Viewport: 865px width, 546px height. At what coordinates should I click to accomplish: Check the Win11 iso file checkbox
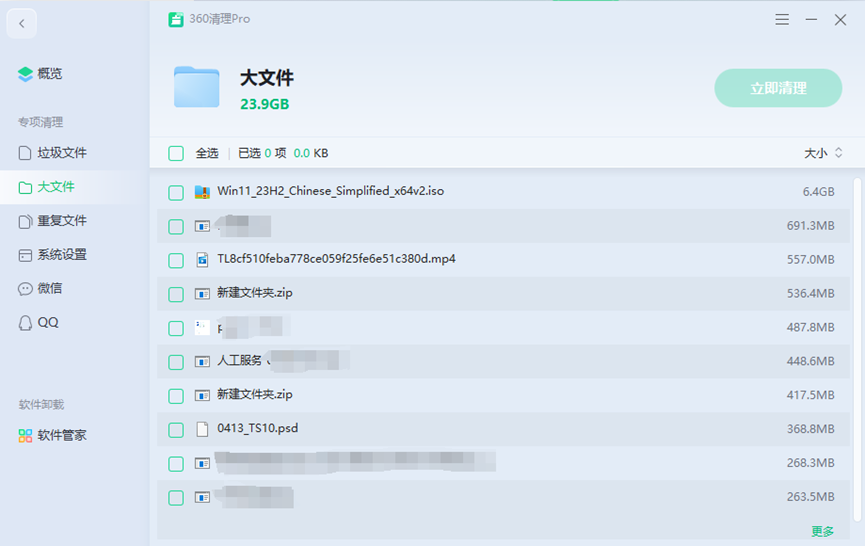point(176,192)
